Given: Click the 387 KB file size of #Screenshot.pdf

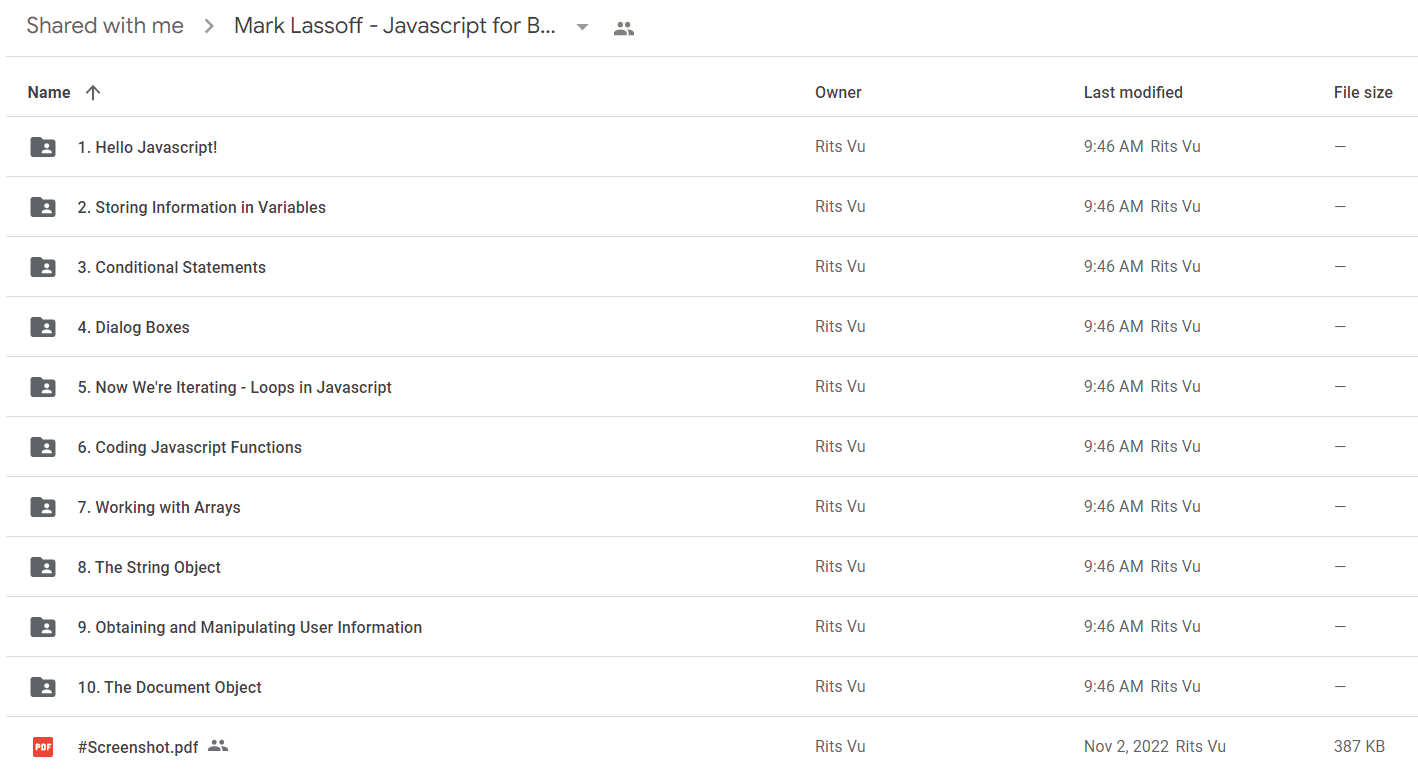Looking at the screenshot, I should 1359,746.
